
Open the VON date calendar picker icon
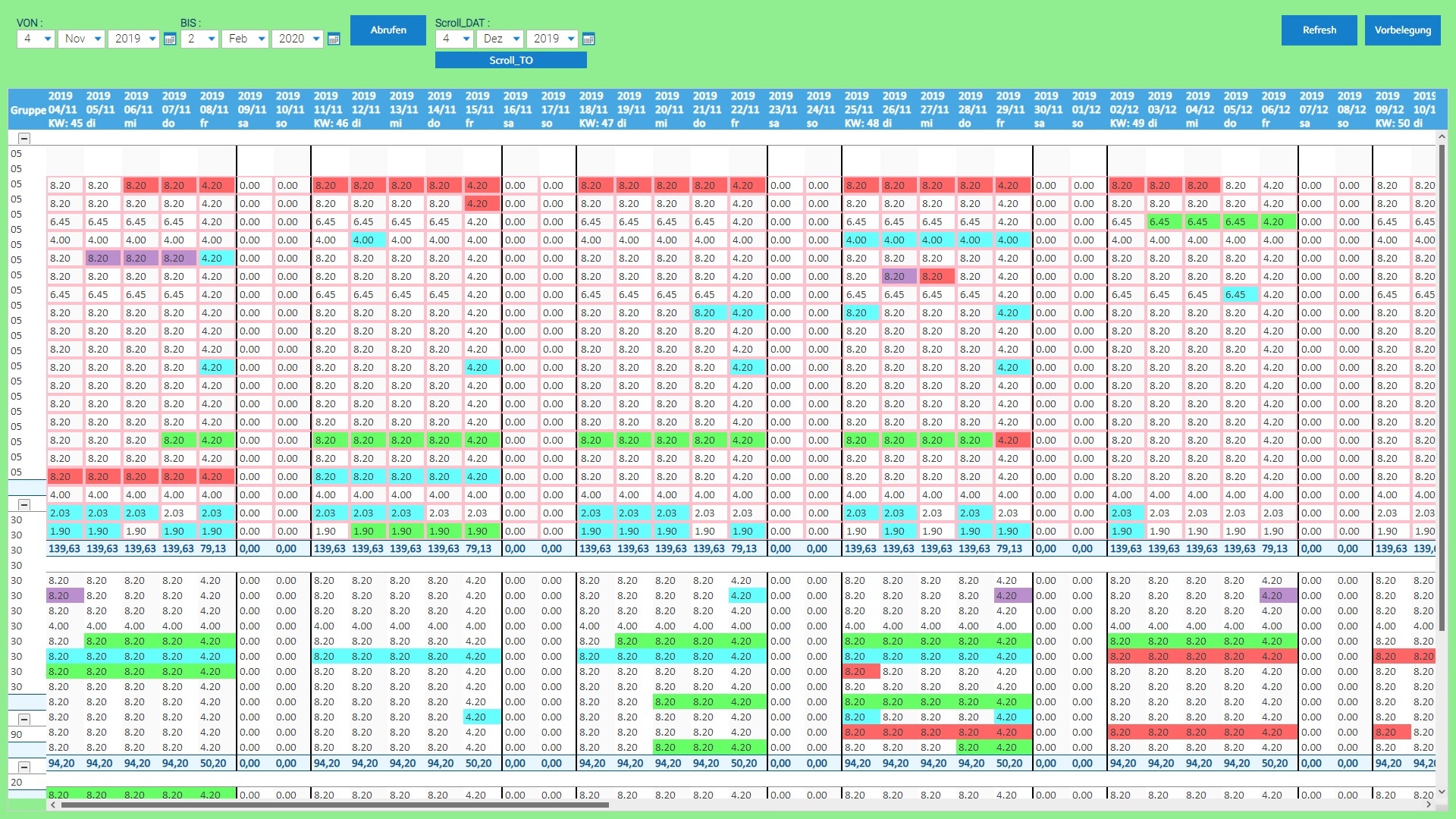(x=170, y=39)
